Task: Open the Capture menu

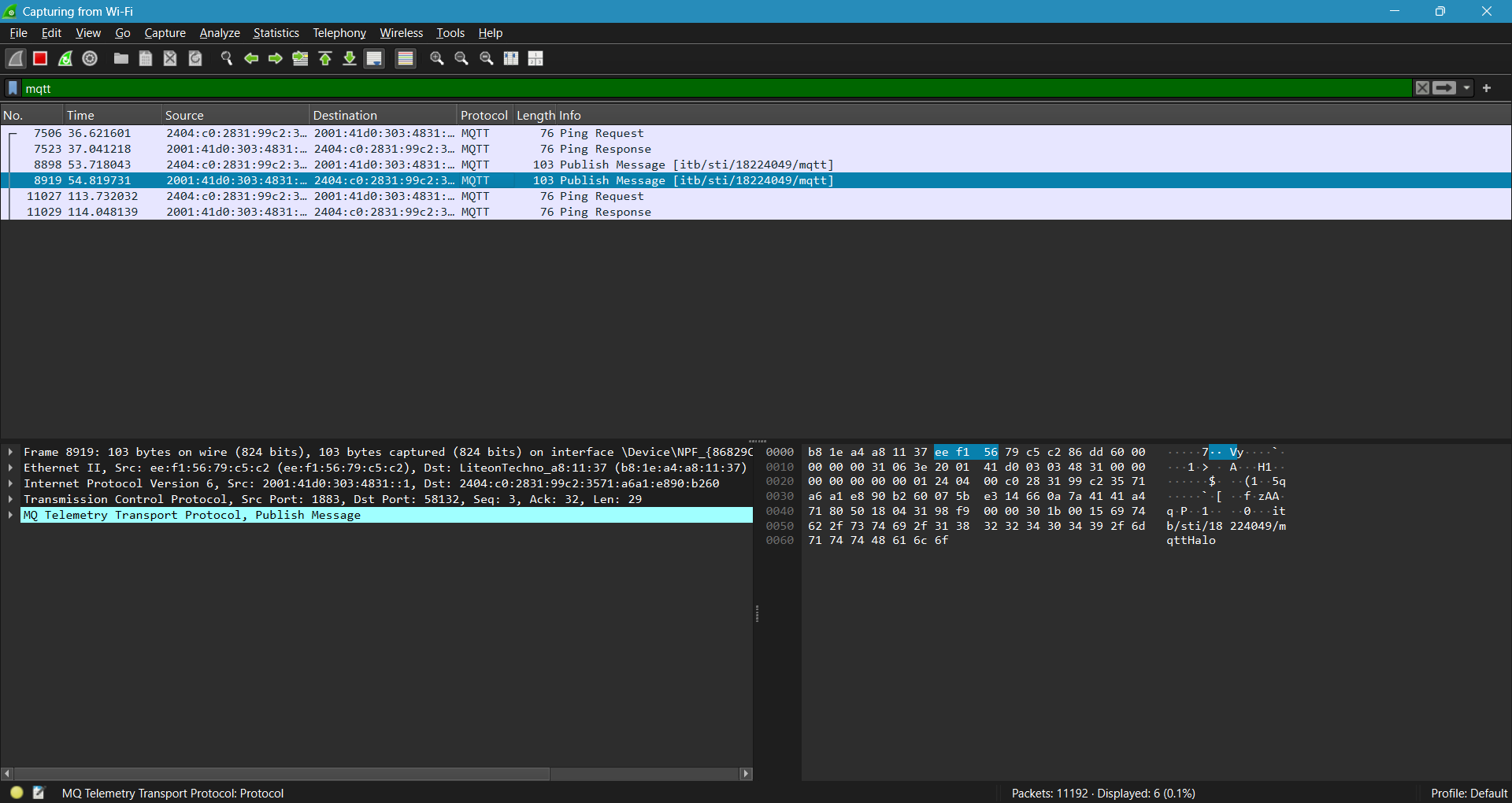Action: click(x=165, y=33)
